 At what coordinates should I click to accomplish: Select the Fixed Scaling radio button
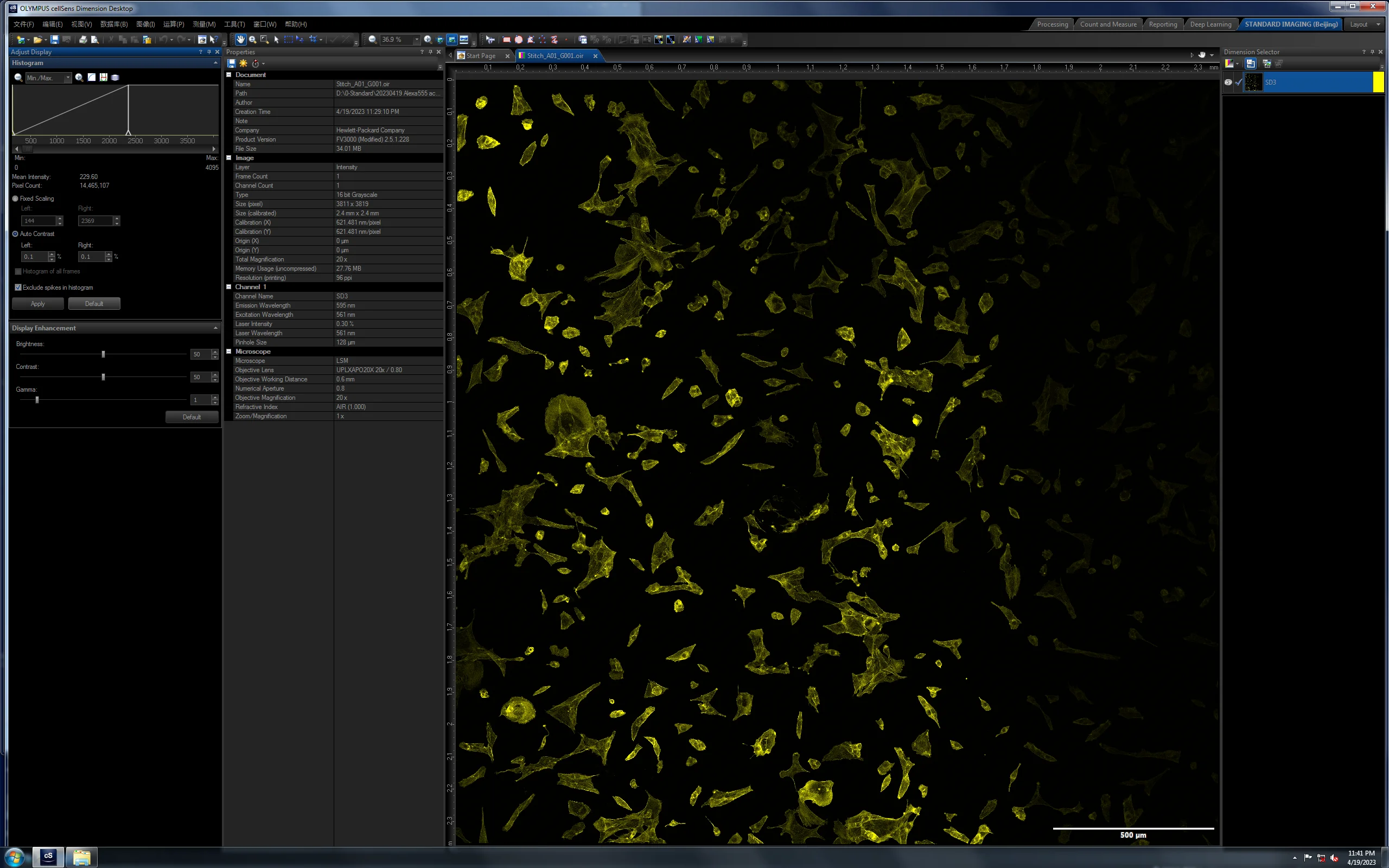16,199
